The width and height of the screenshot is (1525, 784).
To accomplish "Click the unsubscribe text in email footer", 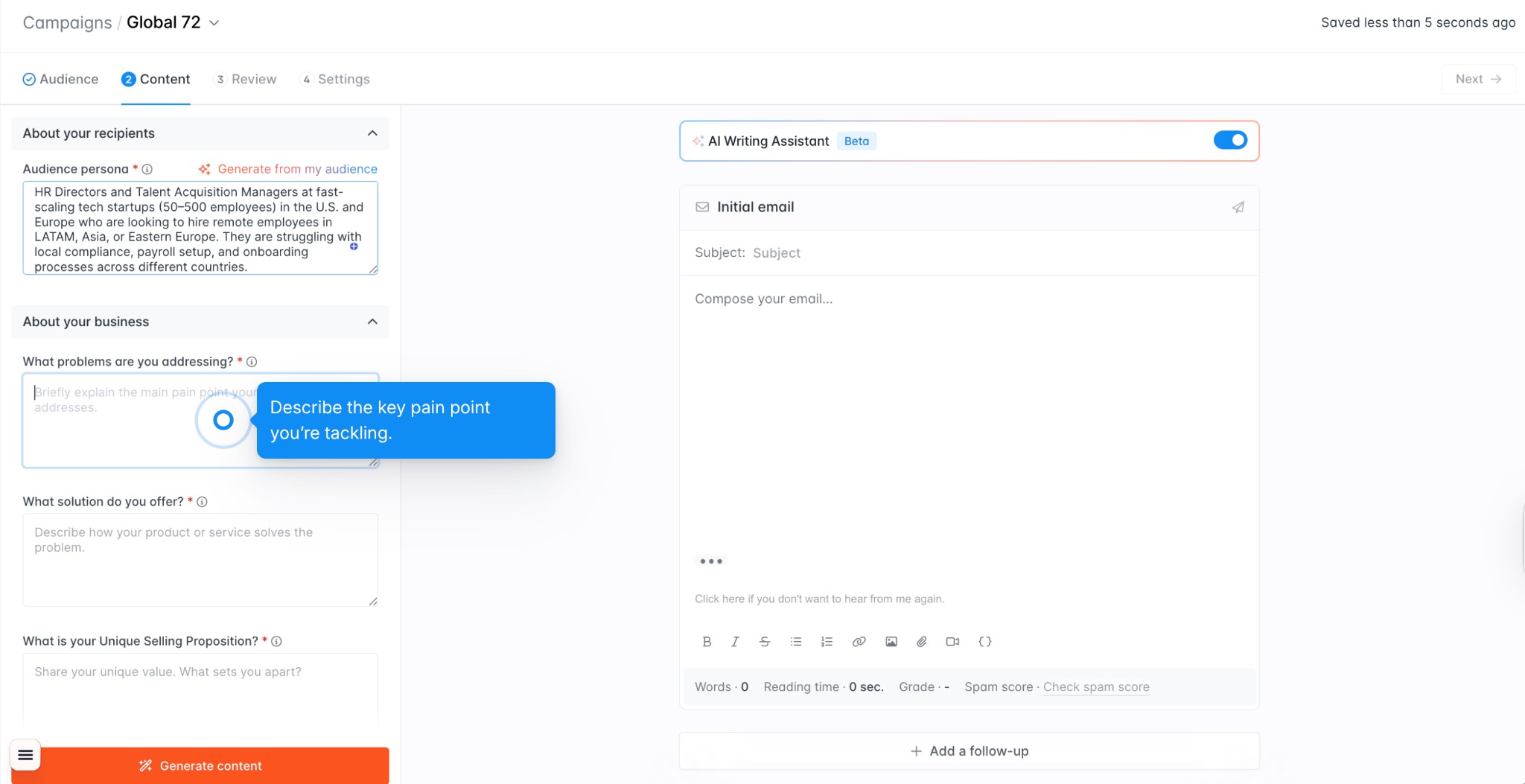I will [819, 599].
